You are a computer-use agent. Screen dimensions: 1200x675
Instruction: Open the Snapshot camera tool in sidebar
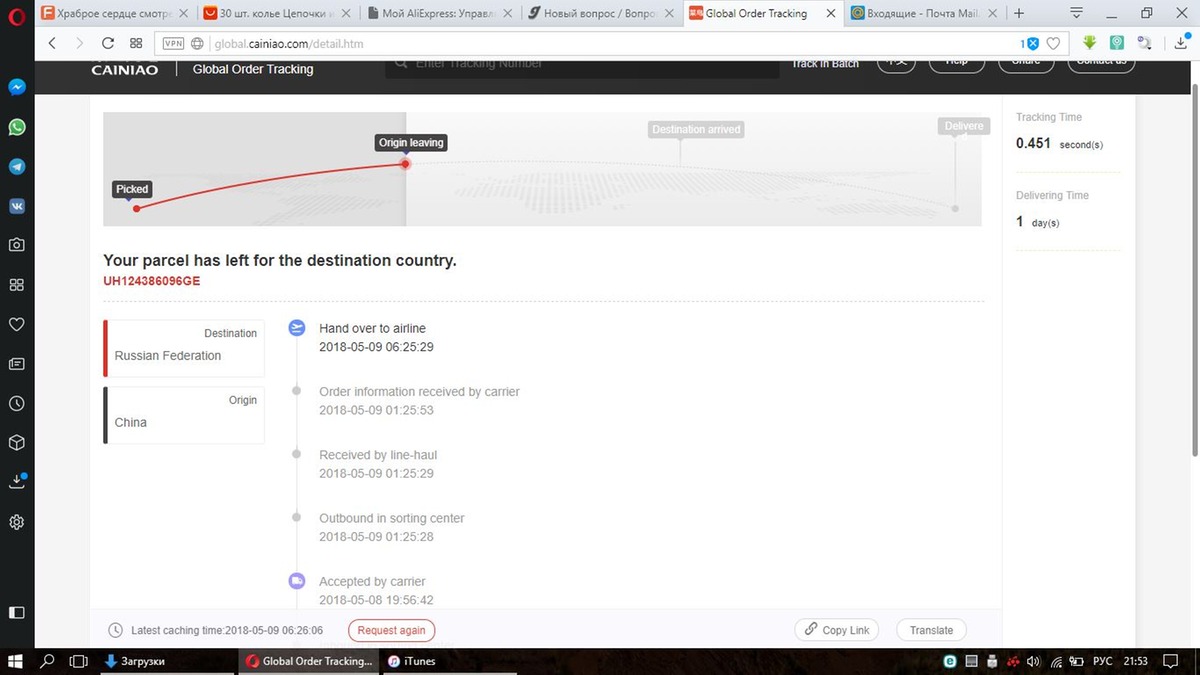point(17,245)
